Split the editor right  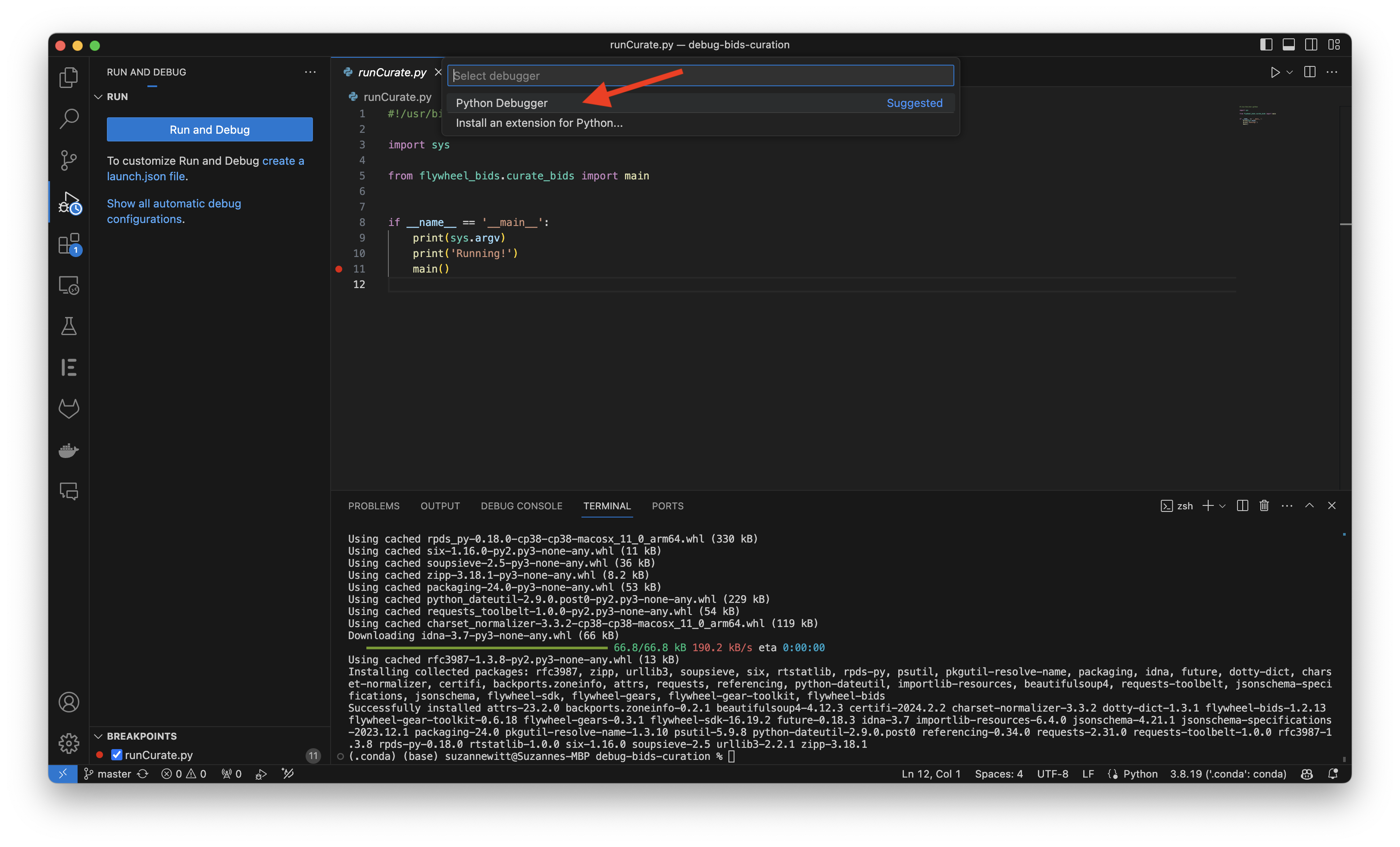1309,72
